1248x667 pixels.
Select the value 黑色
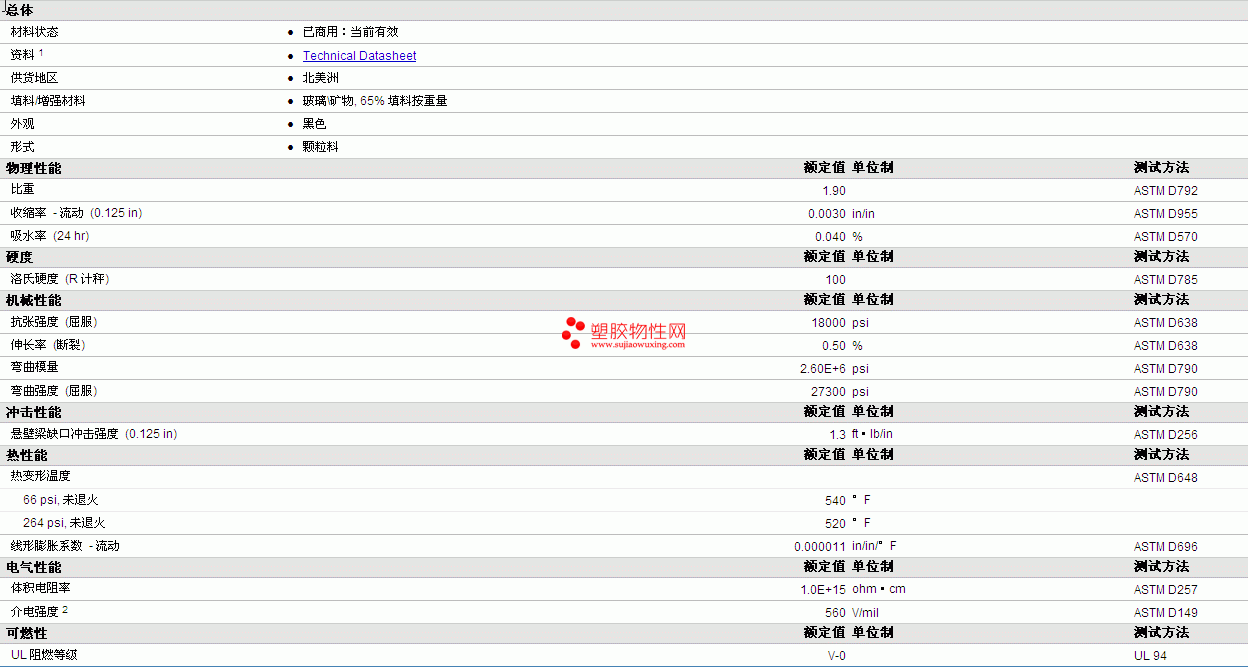tap(315, 124)
